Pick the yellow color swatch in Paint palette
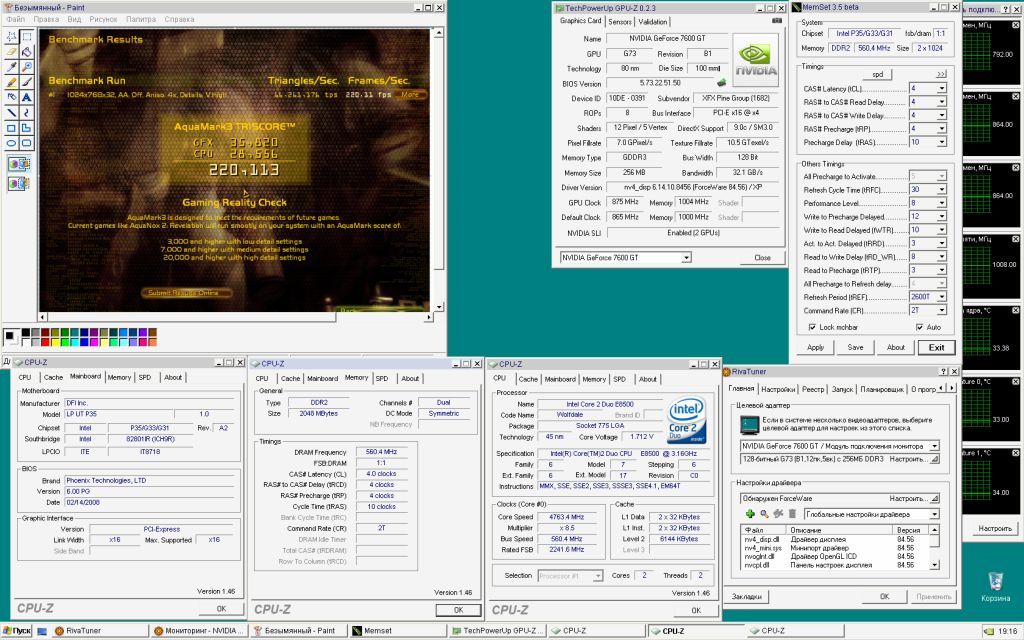Screen dimensions: 1024x640 point(55,342)
